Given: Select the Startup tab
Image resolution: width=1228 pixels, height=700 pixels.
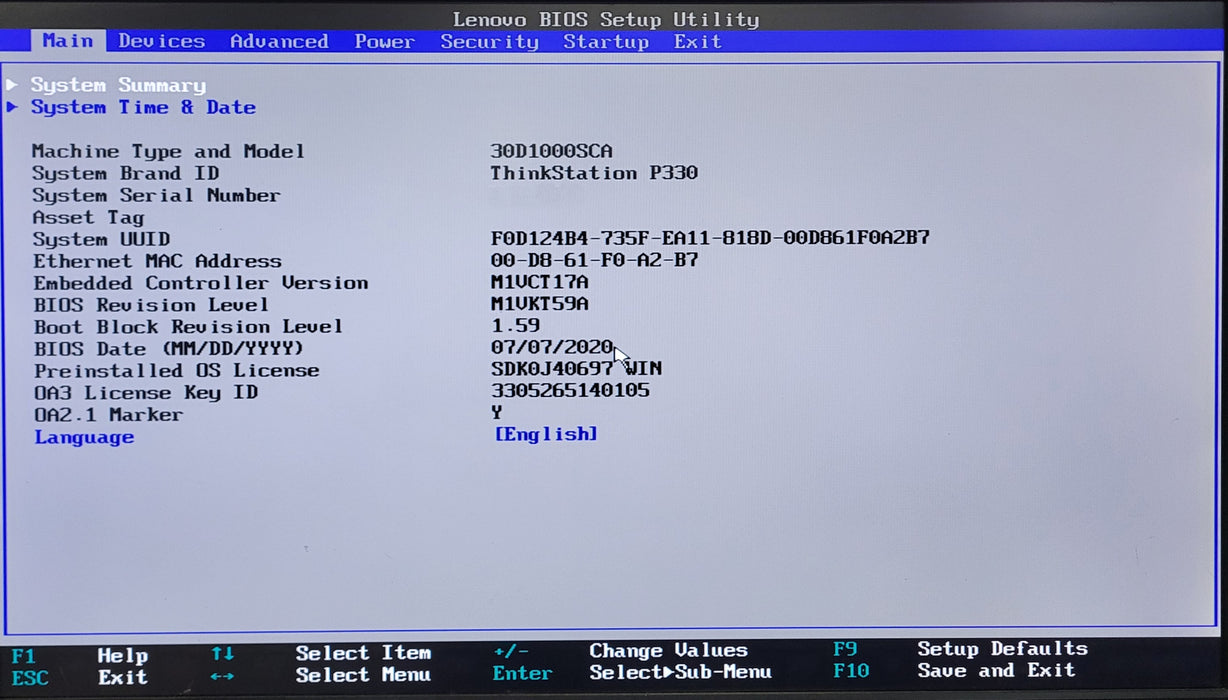Looking at the screenshot, I should click(x=606, y=41).
